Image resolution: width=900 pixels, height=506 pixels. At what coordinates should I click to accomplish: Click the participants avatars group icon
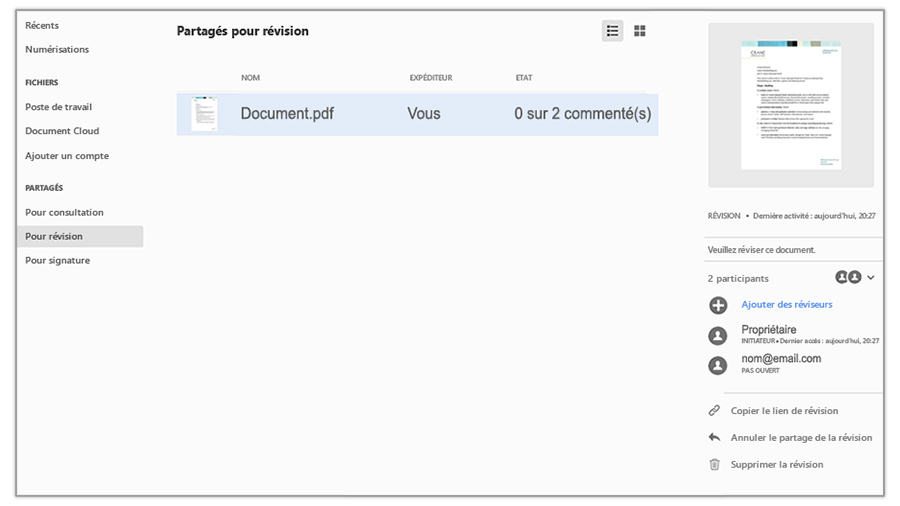point(848,277)
